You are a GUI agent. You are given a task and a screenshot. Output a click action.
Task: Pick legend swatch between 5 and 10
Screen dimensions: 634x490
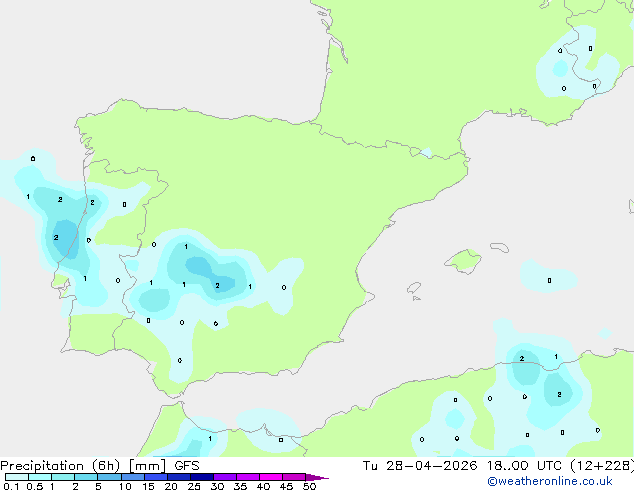pyautogui.click(x=109, y=477)
